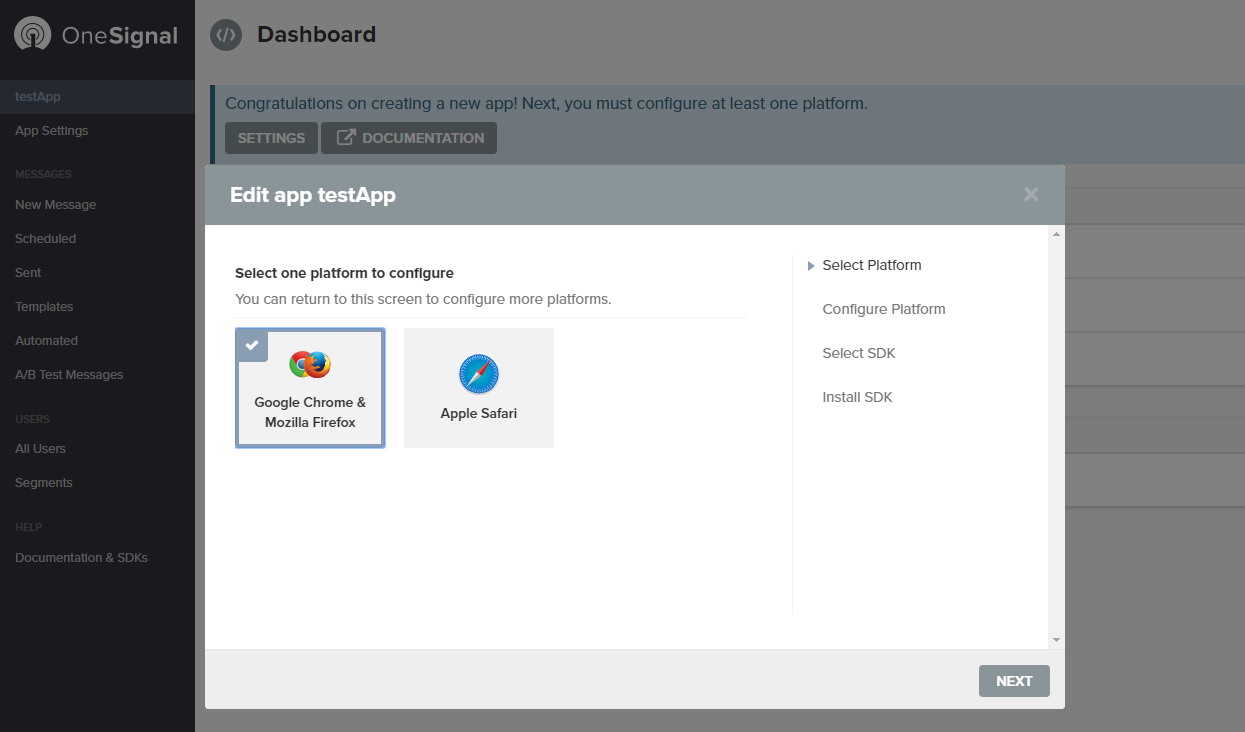This screenshot has width=1245, height=732.
Task: Open A/B Test Messages in sidebar
Action: tap(69, 375)
